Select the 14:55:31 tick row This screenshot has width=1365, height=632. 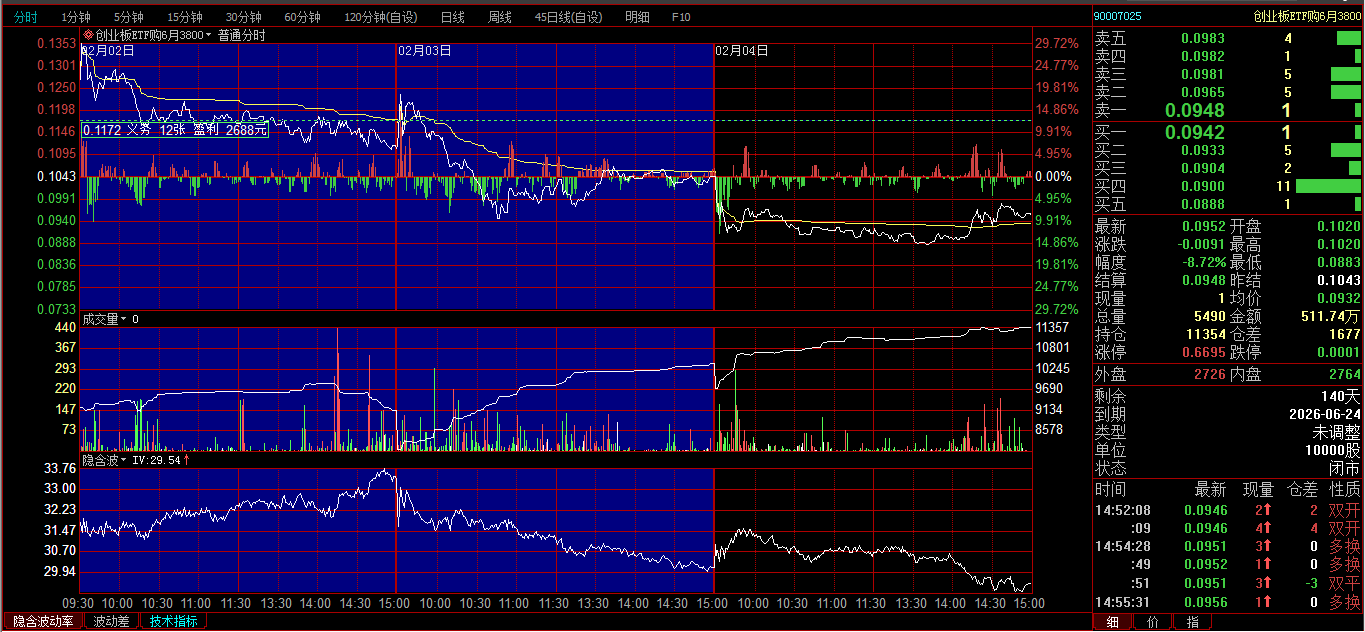pos(1228,602)
